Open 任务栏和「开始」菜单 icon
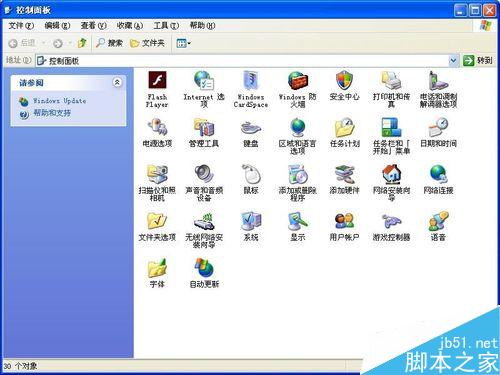 (x=391, y=127)
